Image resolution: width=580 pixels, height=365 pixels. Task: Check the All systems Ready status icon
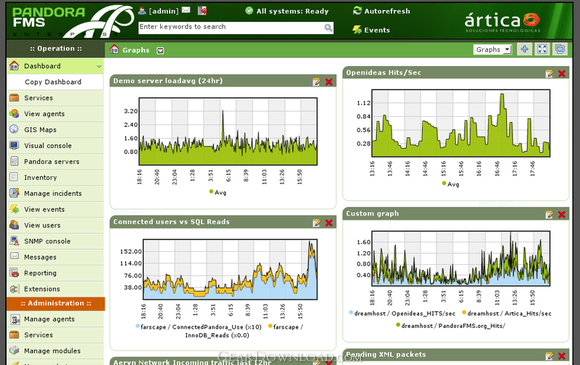(249, 11)
